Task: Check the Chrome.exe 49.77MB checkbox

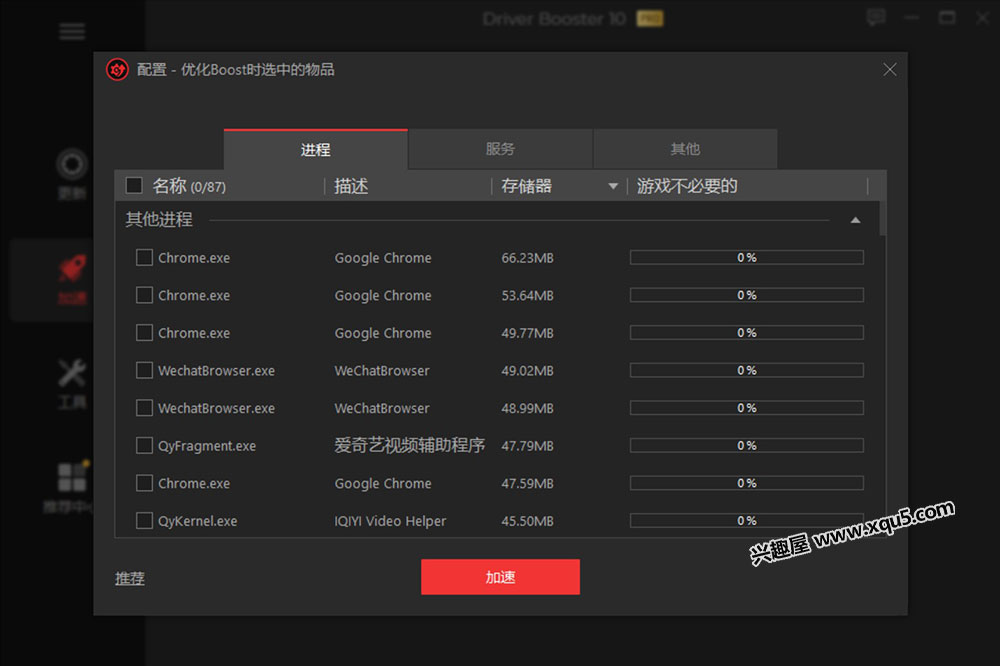Action: [x=144, y=333]
